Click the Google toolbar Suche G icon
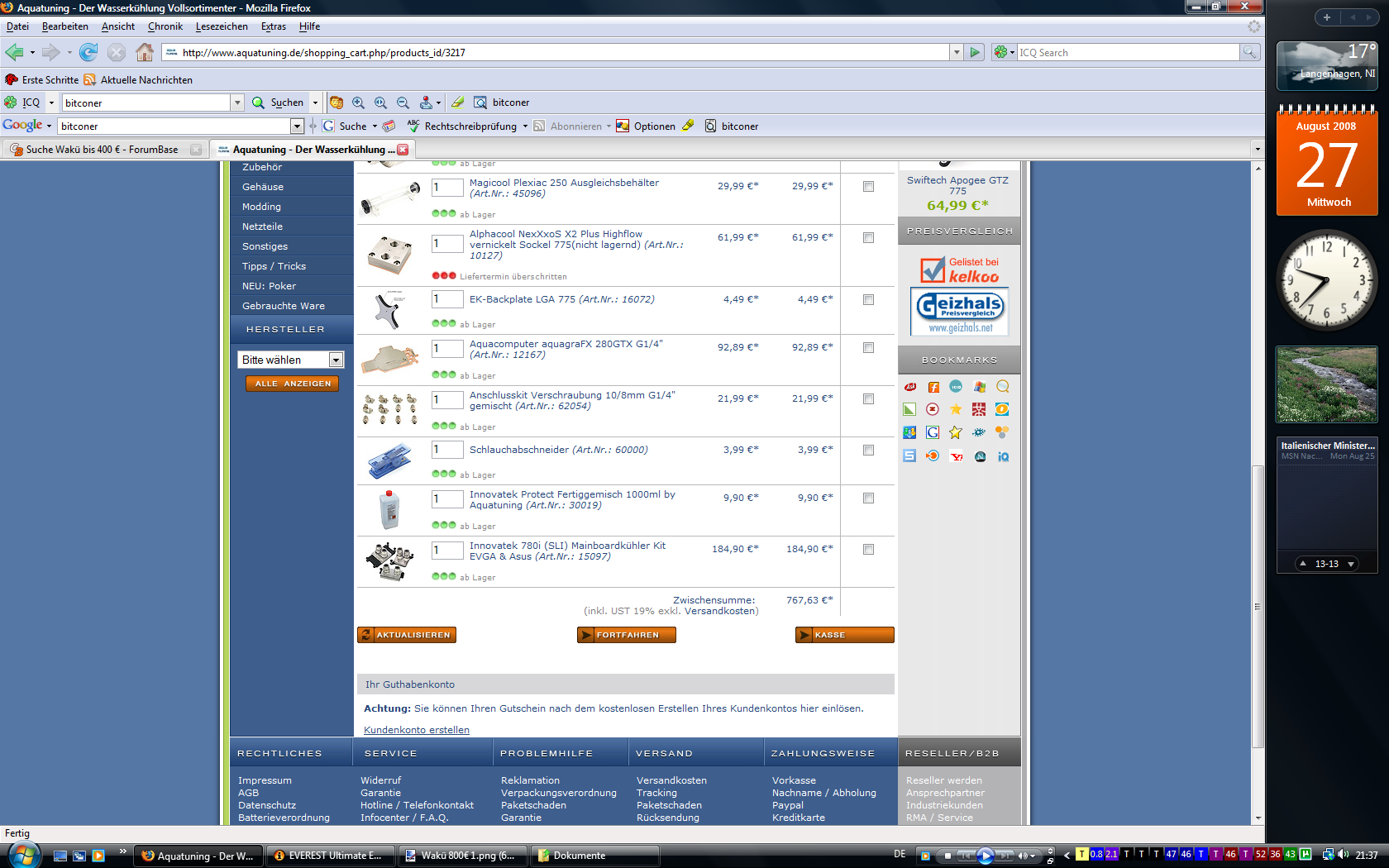Viewport: 1389px width, 868px height. pos(328,126)
